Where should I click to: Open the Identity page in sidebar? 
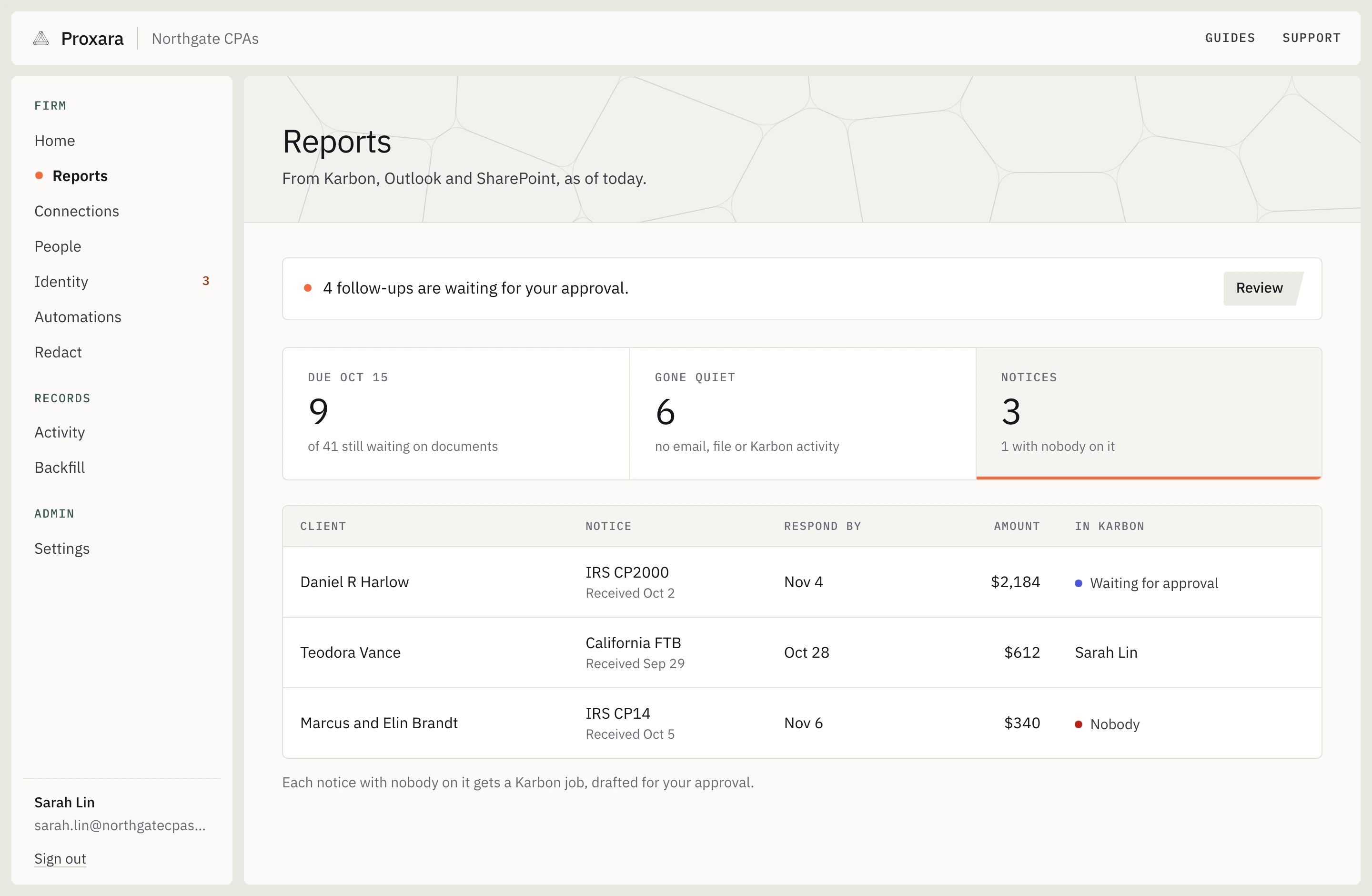pos(61,281)
